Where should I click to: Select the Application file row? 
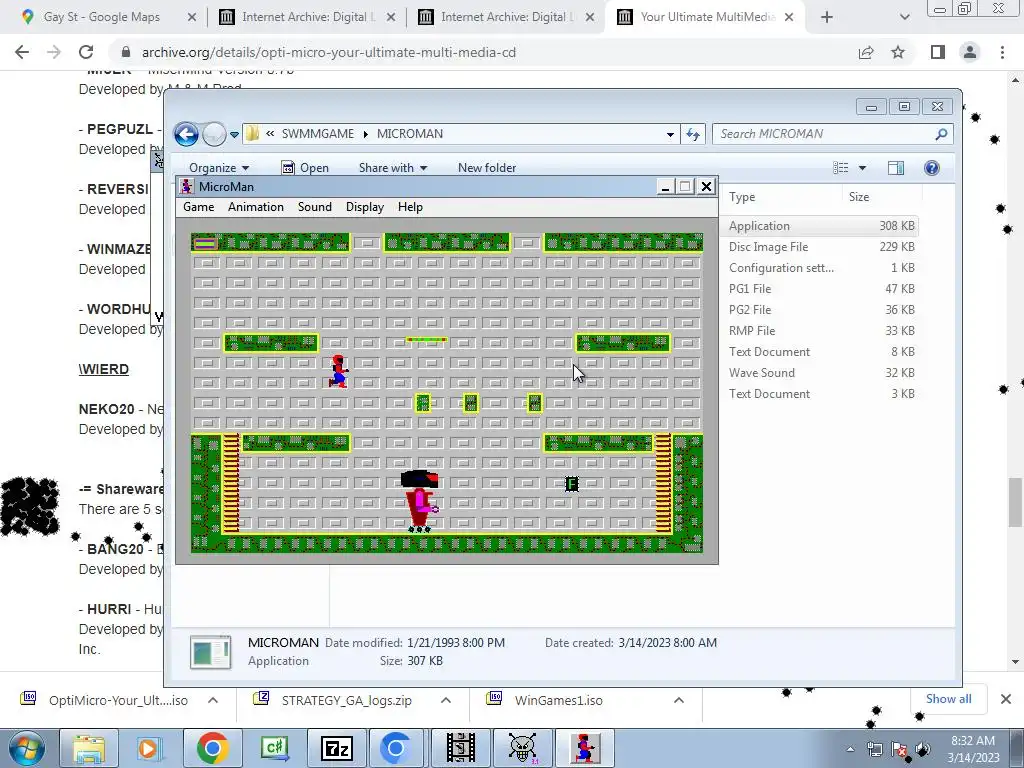[x=821, y=226]
